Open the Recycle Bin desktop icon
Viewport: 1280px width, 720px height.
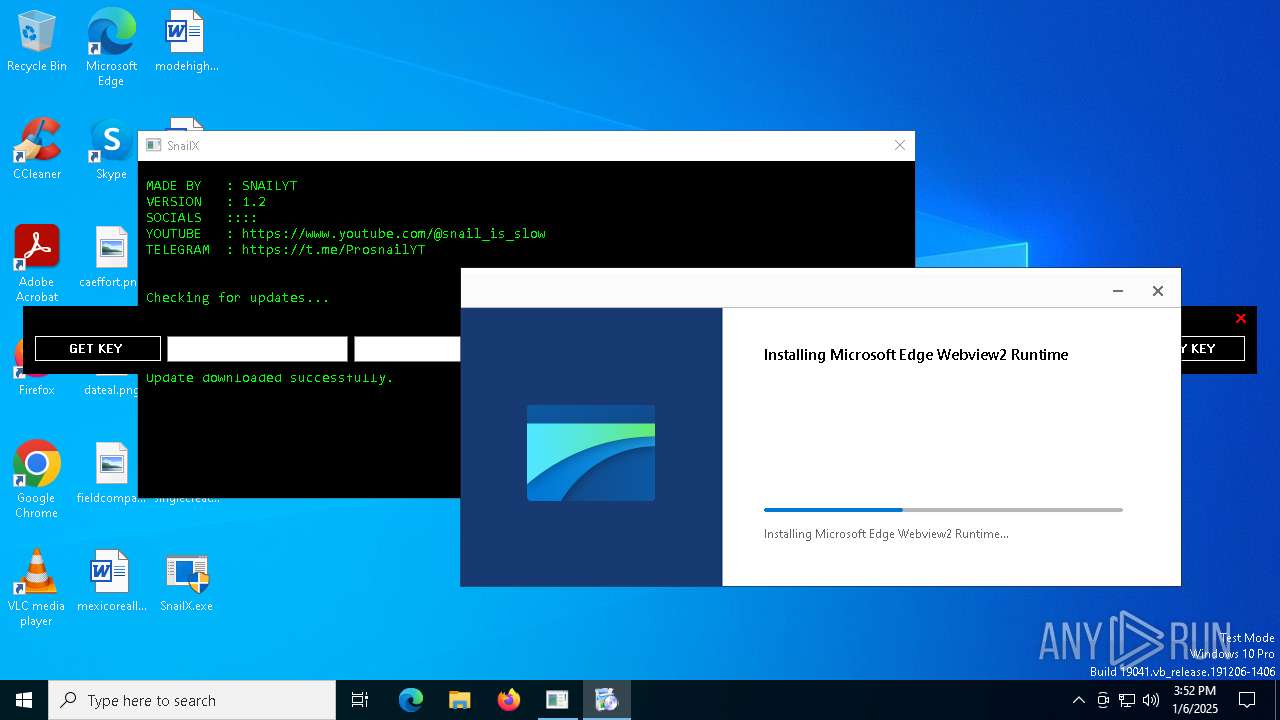(x=37, y=42)
